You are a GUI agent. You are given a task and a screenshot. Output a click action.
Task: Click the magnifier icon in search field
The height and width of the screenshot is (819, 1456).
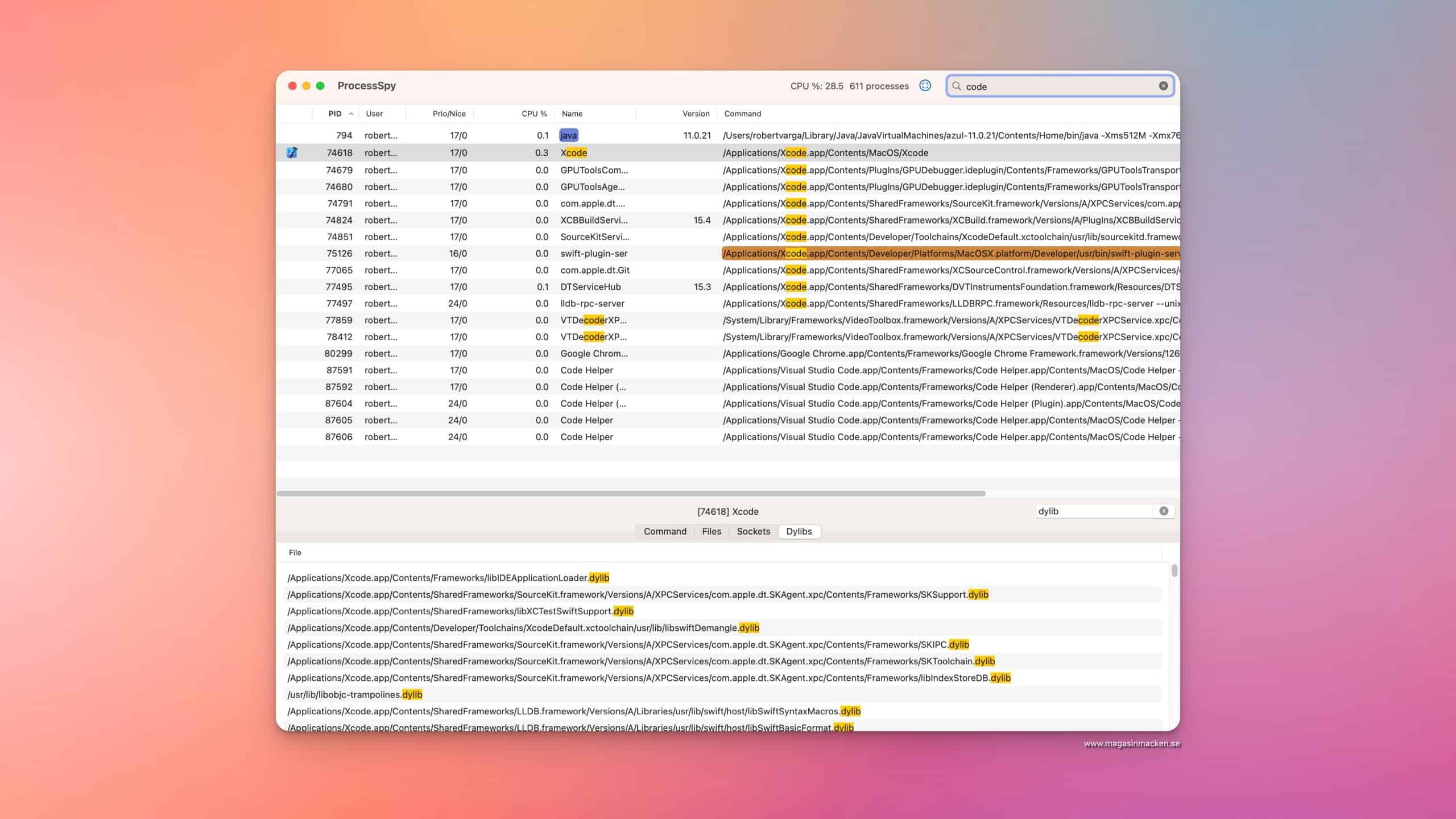(x=957, y=86)
